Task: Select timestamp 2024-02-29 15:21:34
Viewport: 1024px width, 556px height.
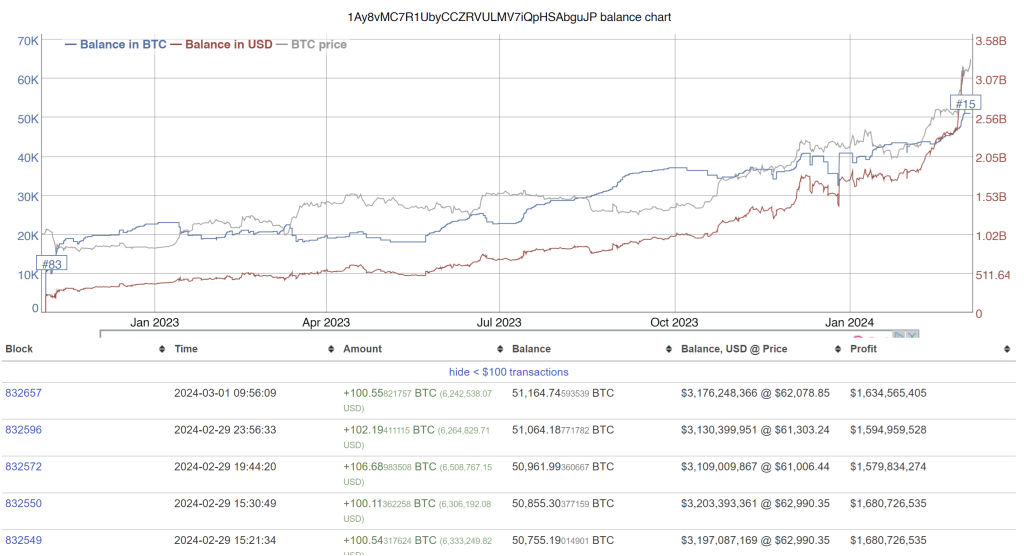Action: (225, 540)
